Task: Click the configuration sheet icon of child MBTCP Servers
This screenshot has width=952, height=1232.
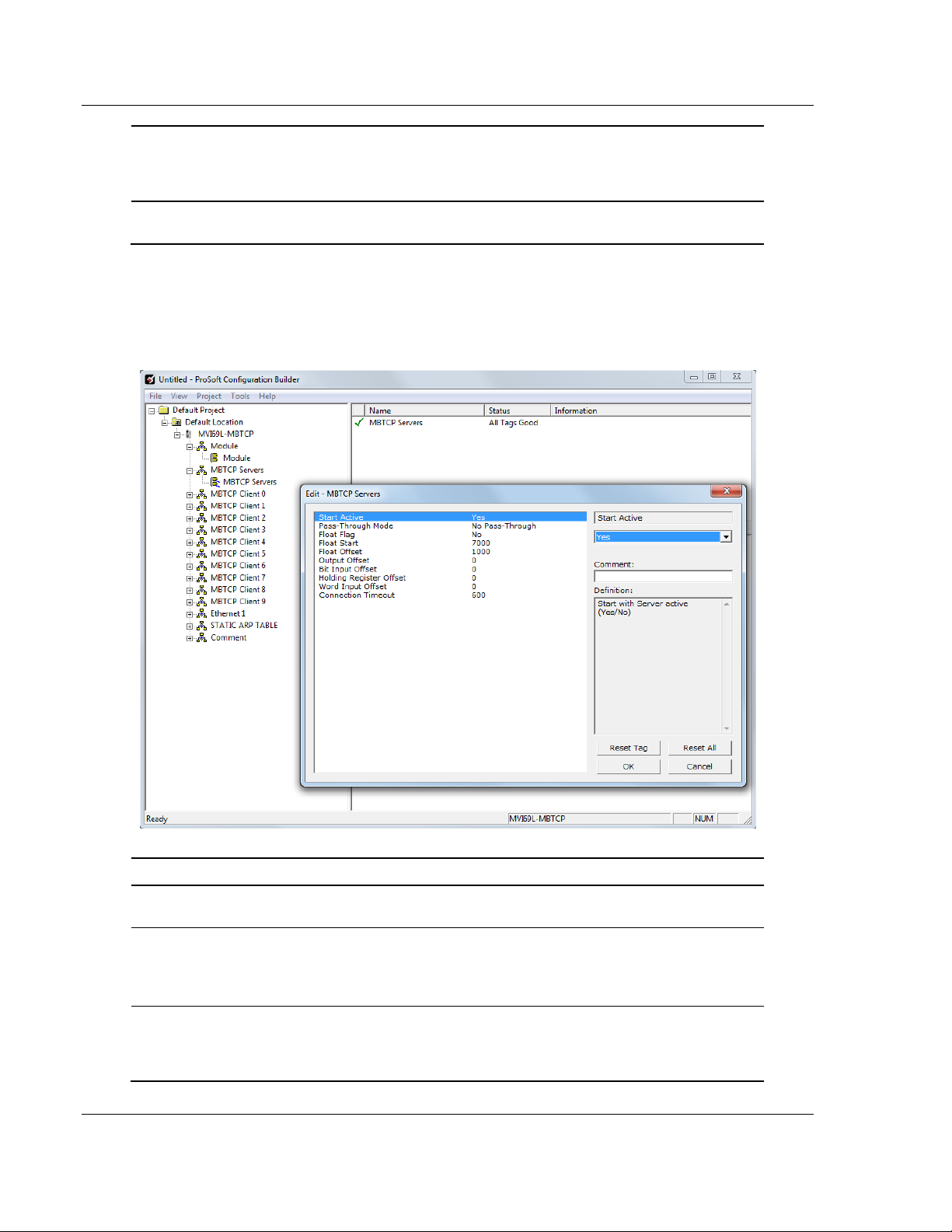Action: point(214,482)
